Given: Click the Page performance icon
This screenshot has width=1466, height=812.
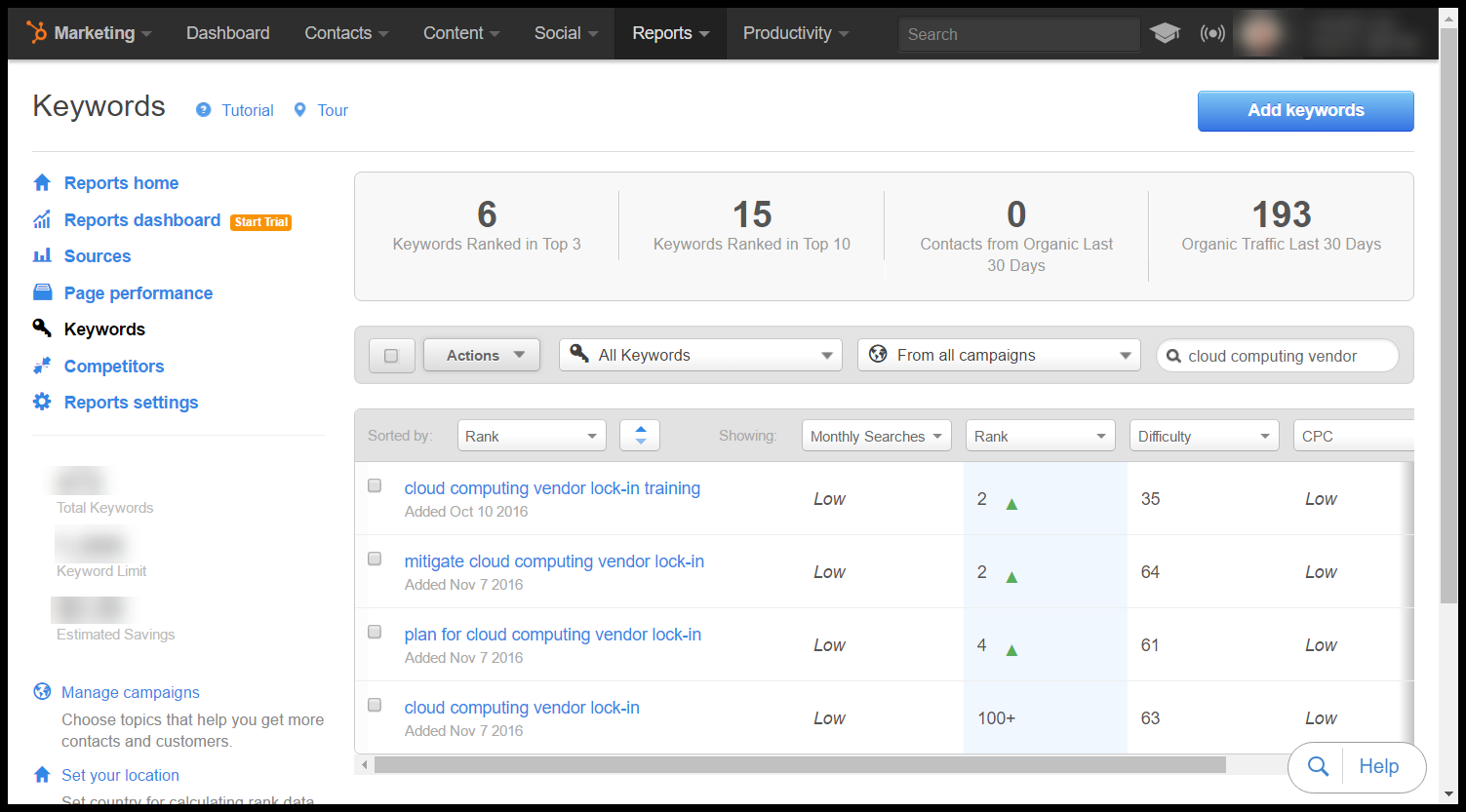Looking at the screenshot, I should click(x=42, y=292).
